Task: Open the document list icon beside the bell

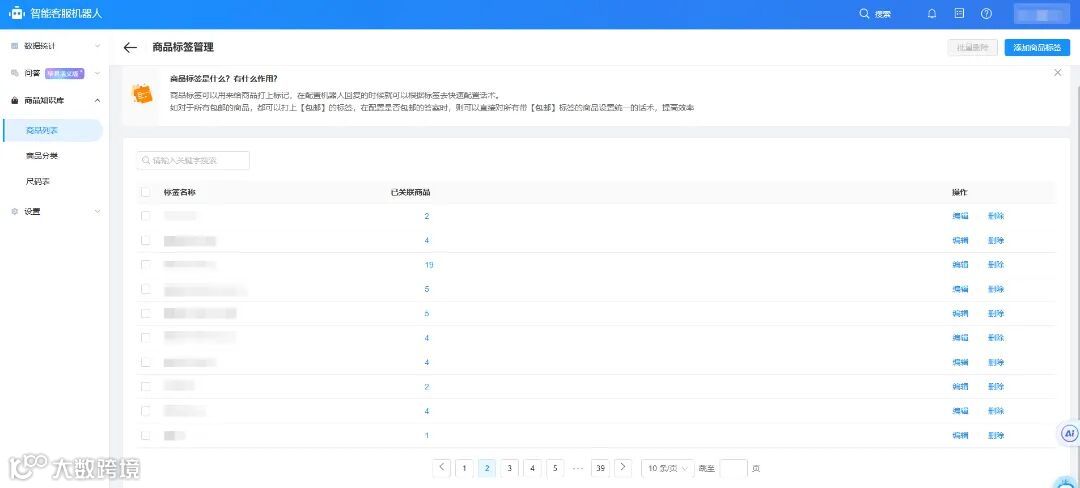Action: (x=959, y=13)
